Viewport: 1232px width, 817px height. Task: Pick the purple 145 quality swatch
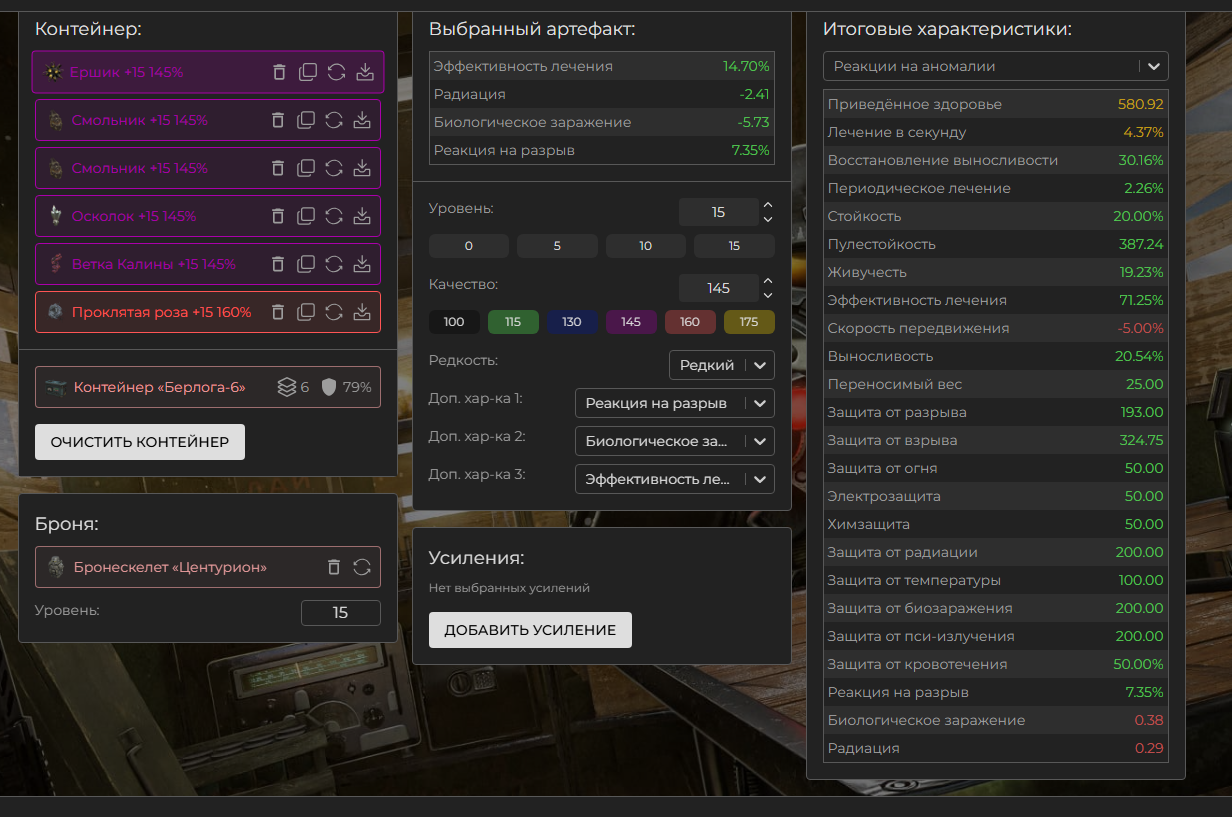tap(631, 322)
